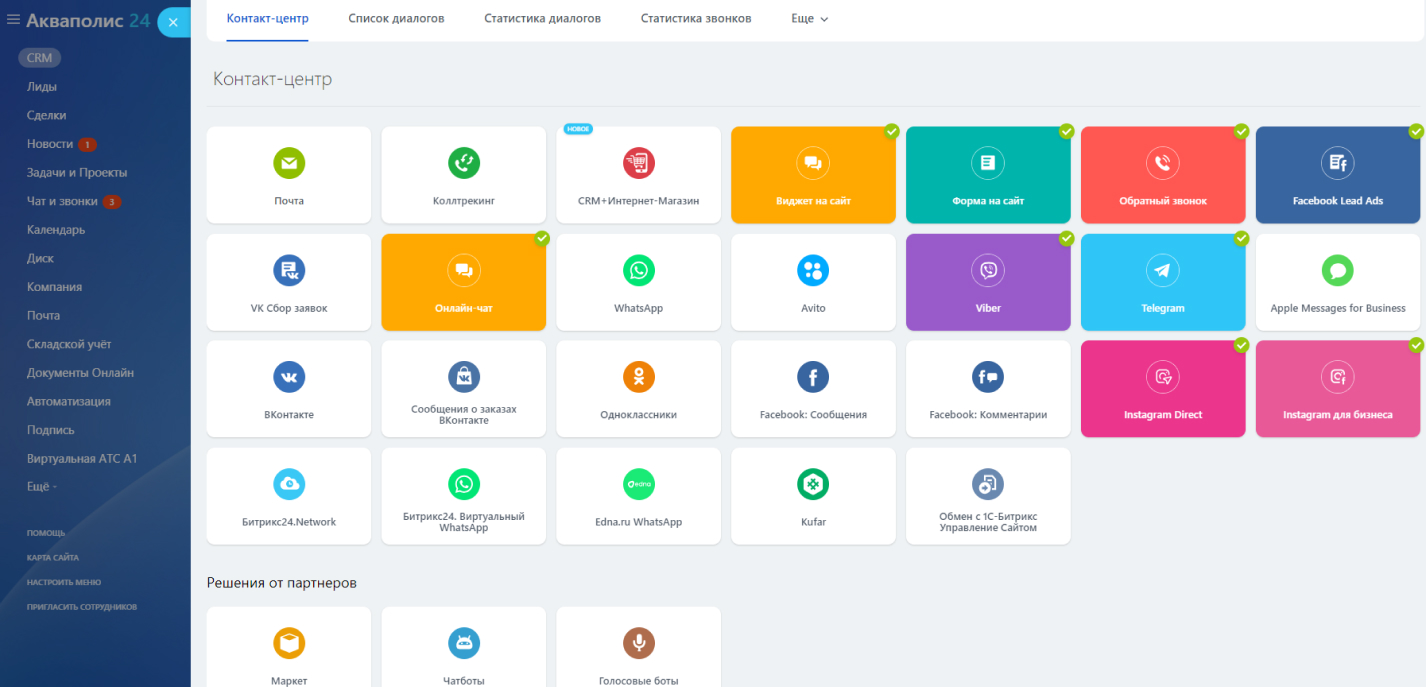Expand the Ещё item in left sidebar
Screen dimensions: 1426x687
coord(42,487)
